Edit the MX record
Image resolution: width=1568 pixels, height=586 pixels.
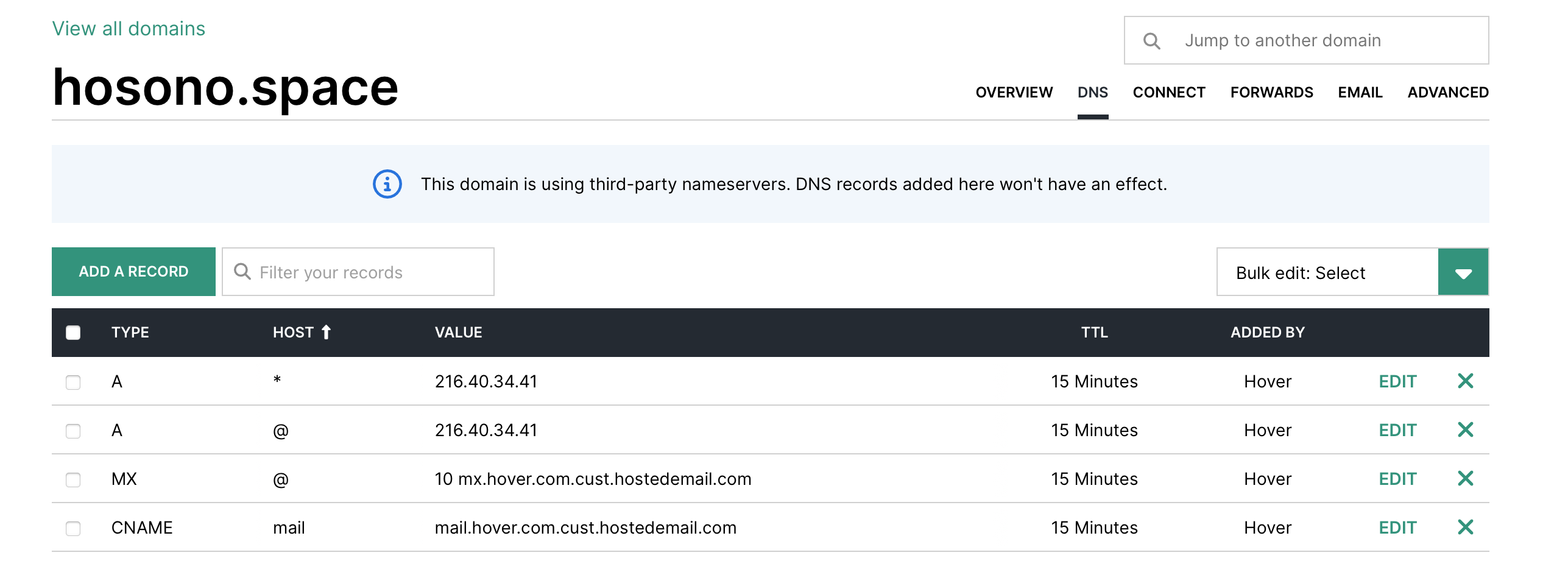(1397, 479)
